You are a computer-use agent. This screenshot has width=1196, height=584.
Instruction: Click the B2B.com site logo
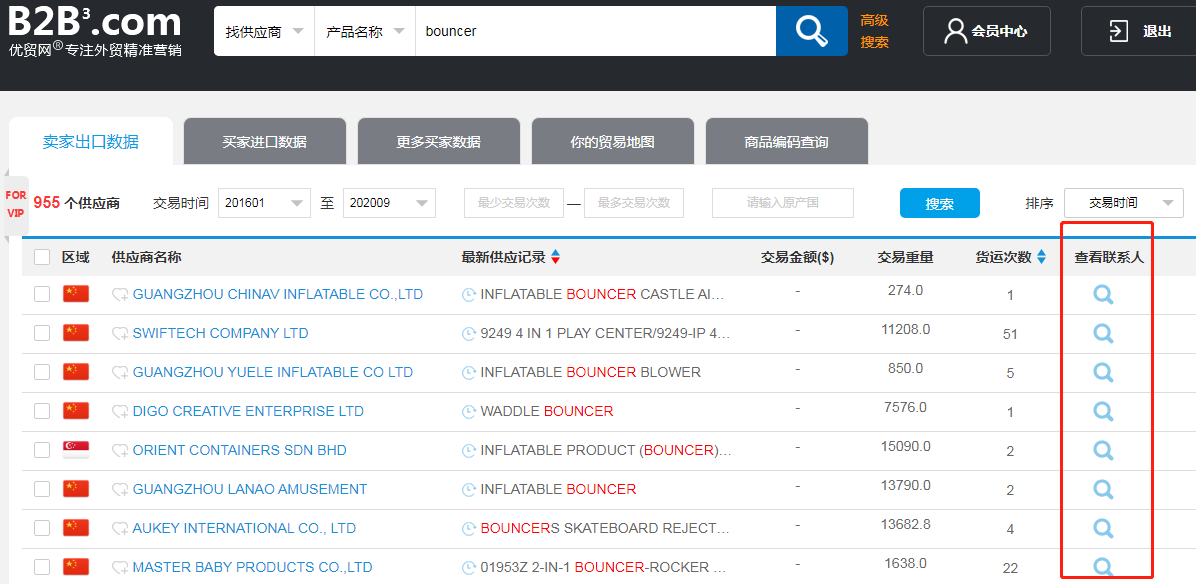95,32
